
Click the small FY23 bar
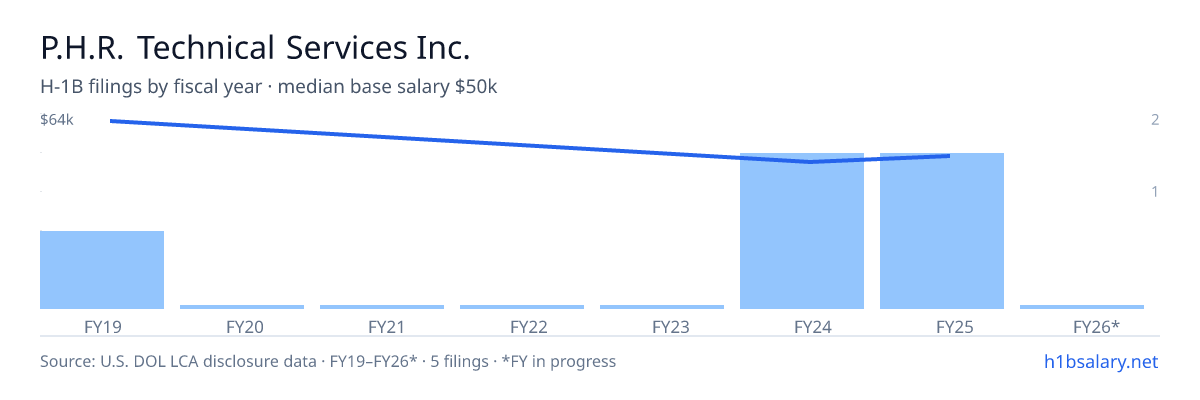[x=662, y=307]
